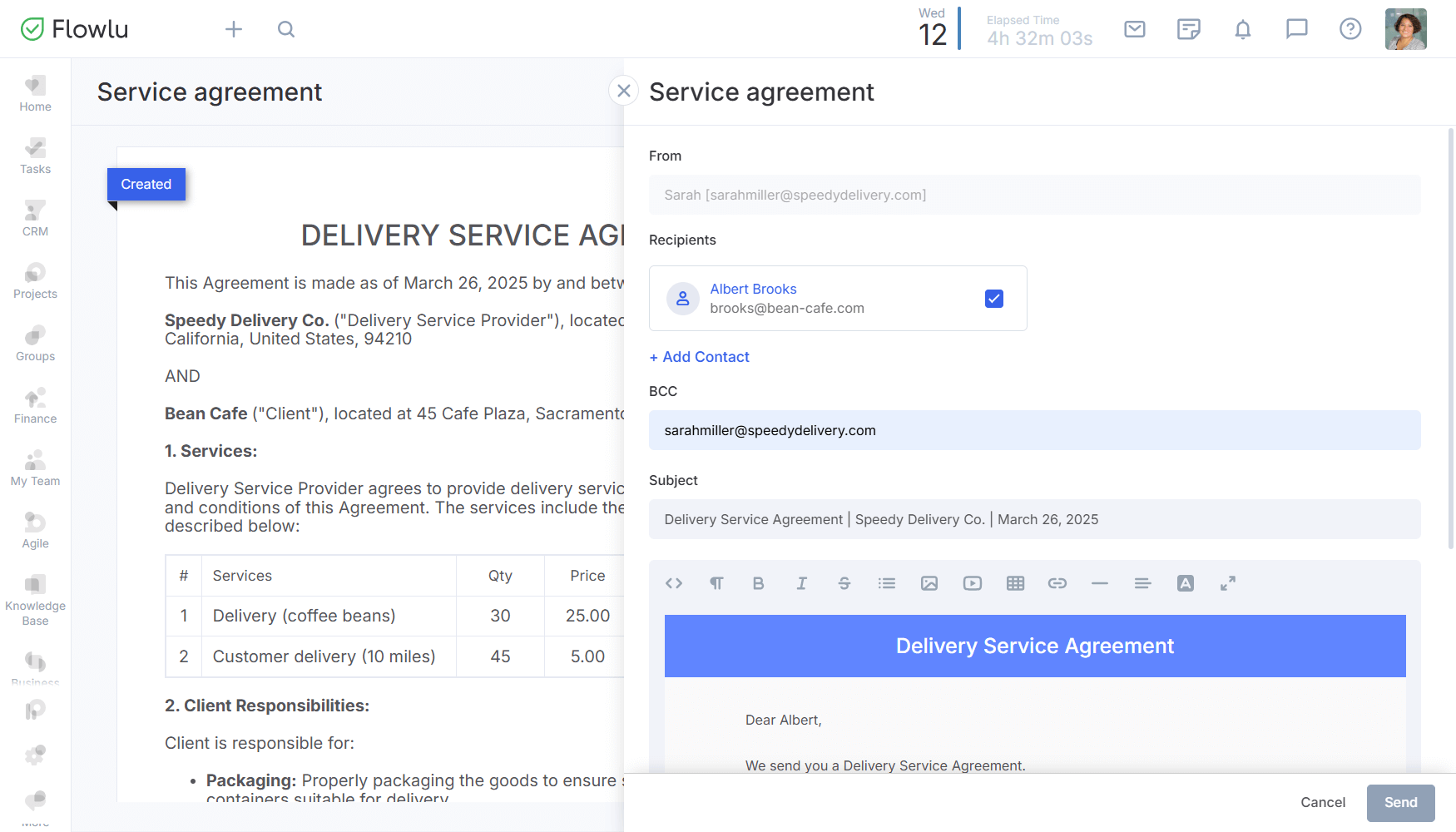Click Send button

pyautogui.click(x=1401, y=803)
